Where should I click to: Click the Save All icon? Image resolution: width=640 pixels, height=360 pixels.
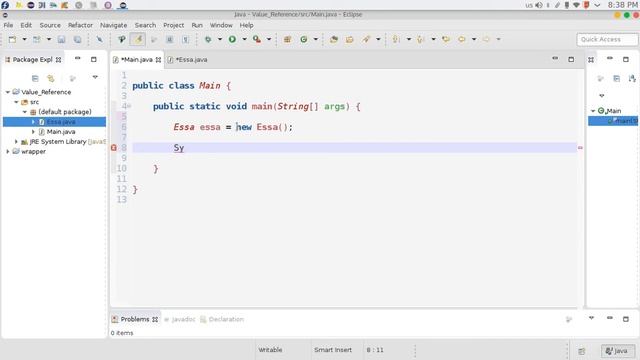pos(77,39)
